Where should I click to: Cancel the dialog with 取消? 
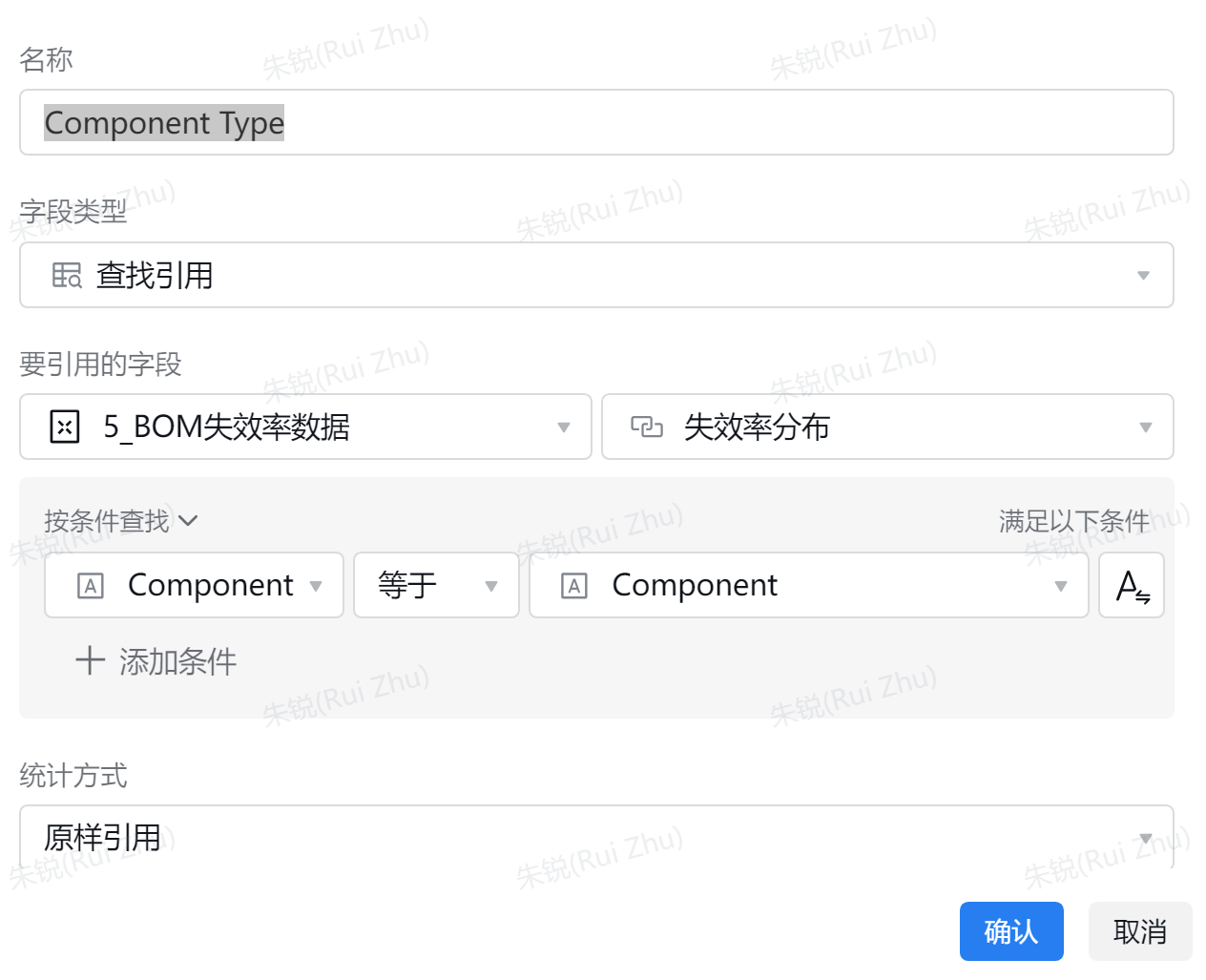pyautogui.click(x=1140, y=931)
